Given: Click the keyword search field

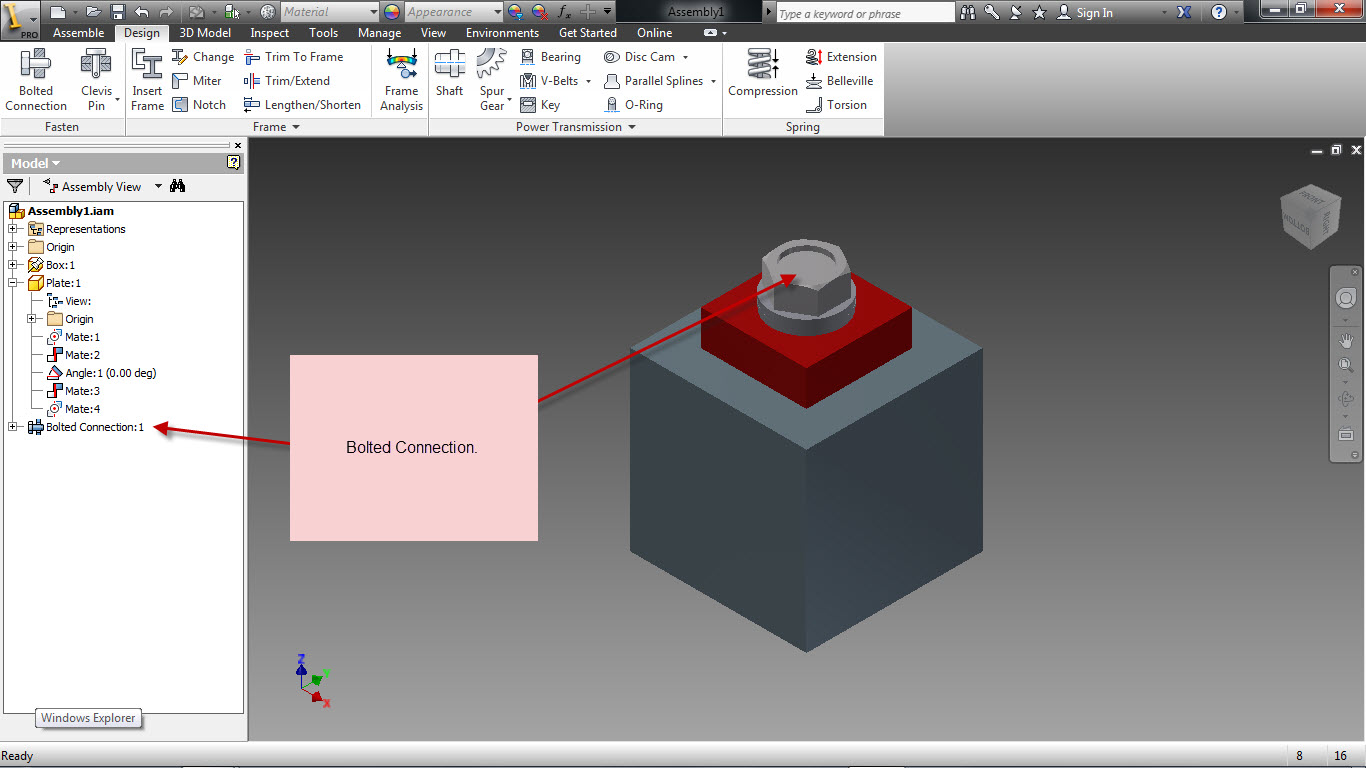Looking at the screenshot, I should pos(864,13).
